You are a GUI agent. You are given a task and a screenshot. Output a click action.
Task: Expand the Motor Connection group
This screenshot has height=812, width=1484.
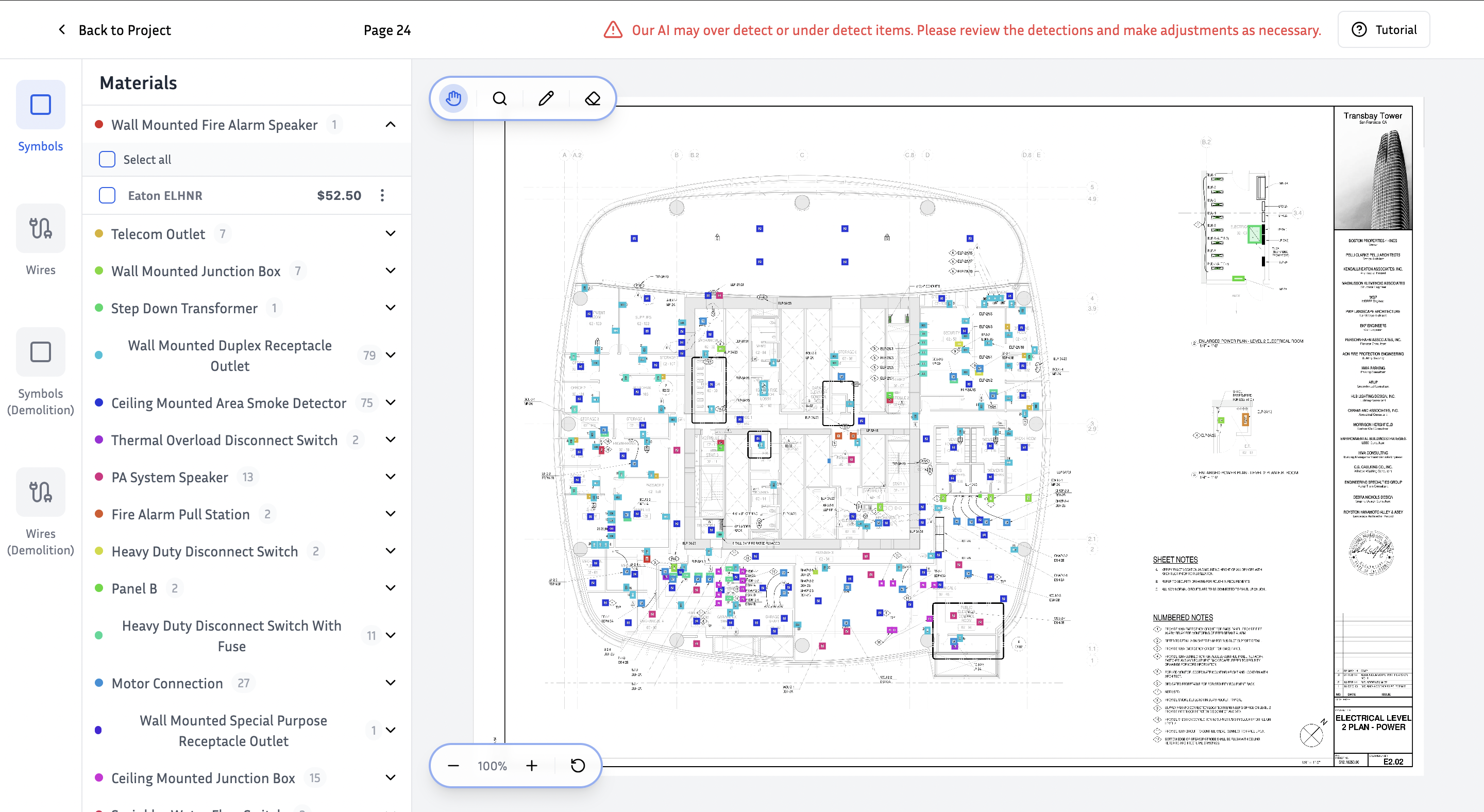pyautogui.click(x=390, y=683)
